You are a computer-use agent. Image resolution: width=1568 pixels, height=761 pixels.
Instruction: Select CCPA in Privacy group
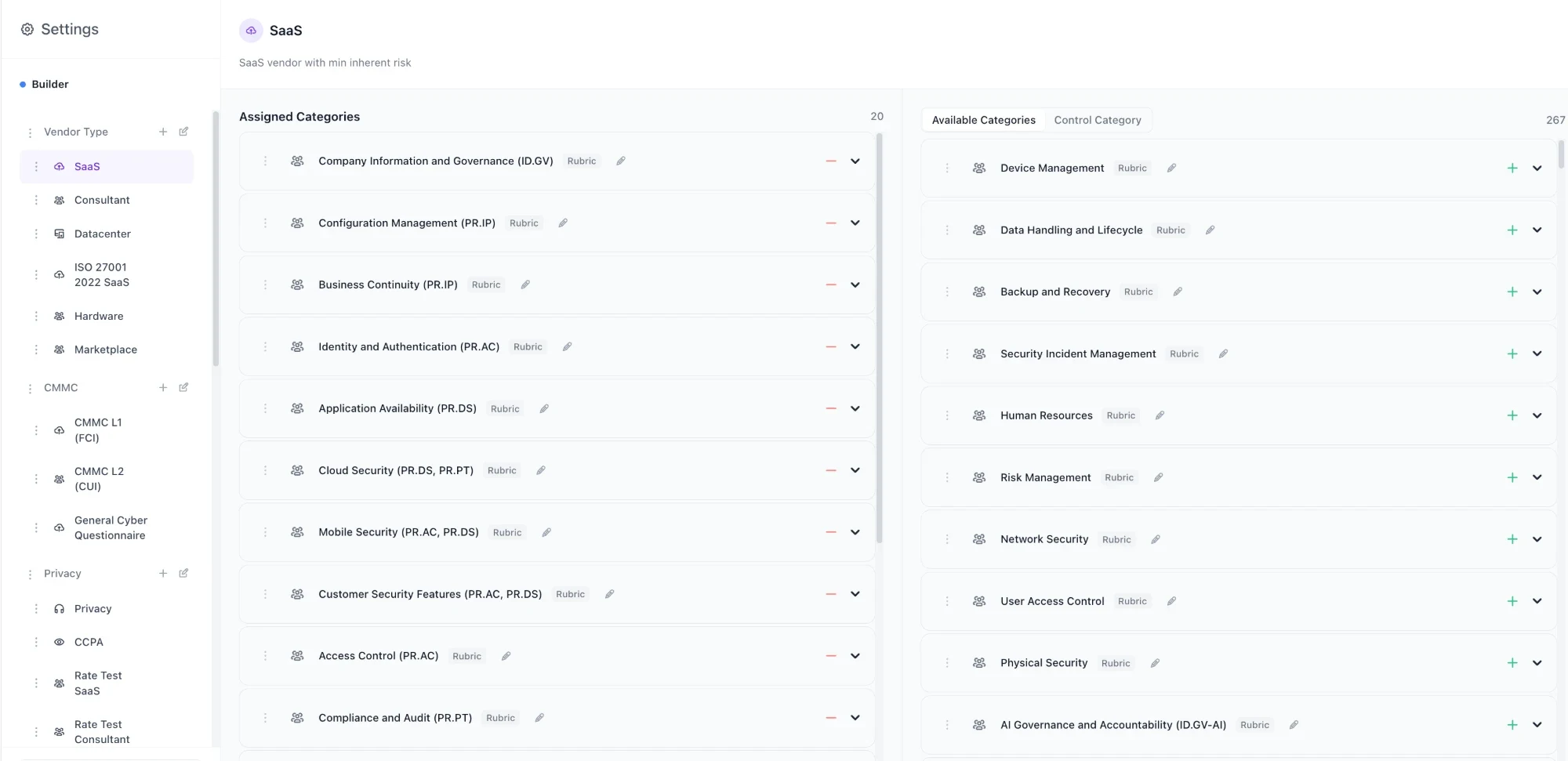pyautogui.click(x=107, y=642)
